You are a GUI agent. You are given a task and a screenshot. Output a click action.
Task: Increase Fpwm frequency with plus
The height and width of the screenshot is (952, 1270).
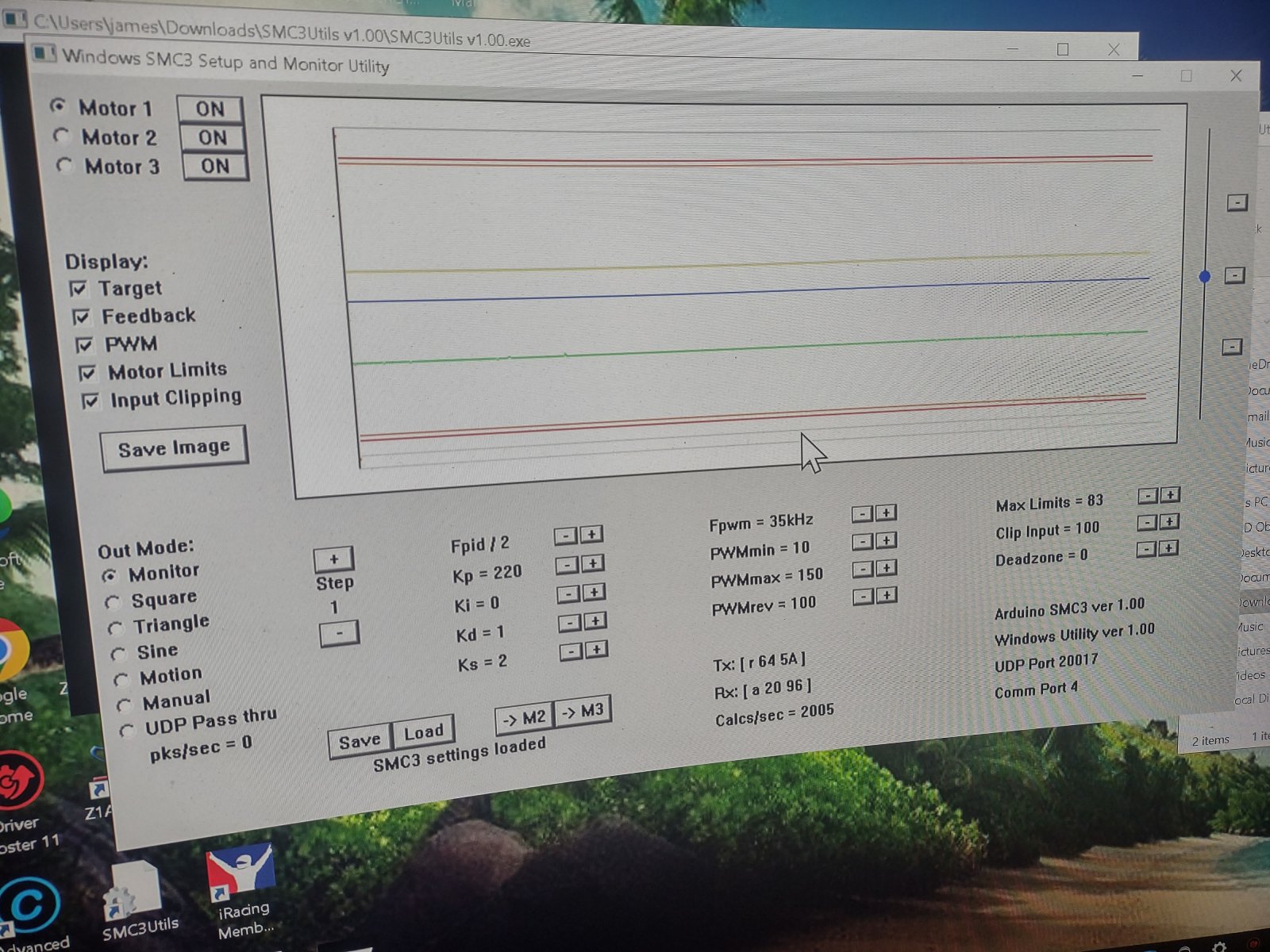click(886, 512)
